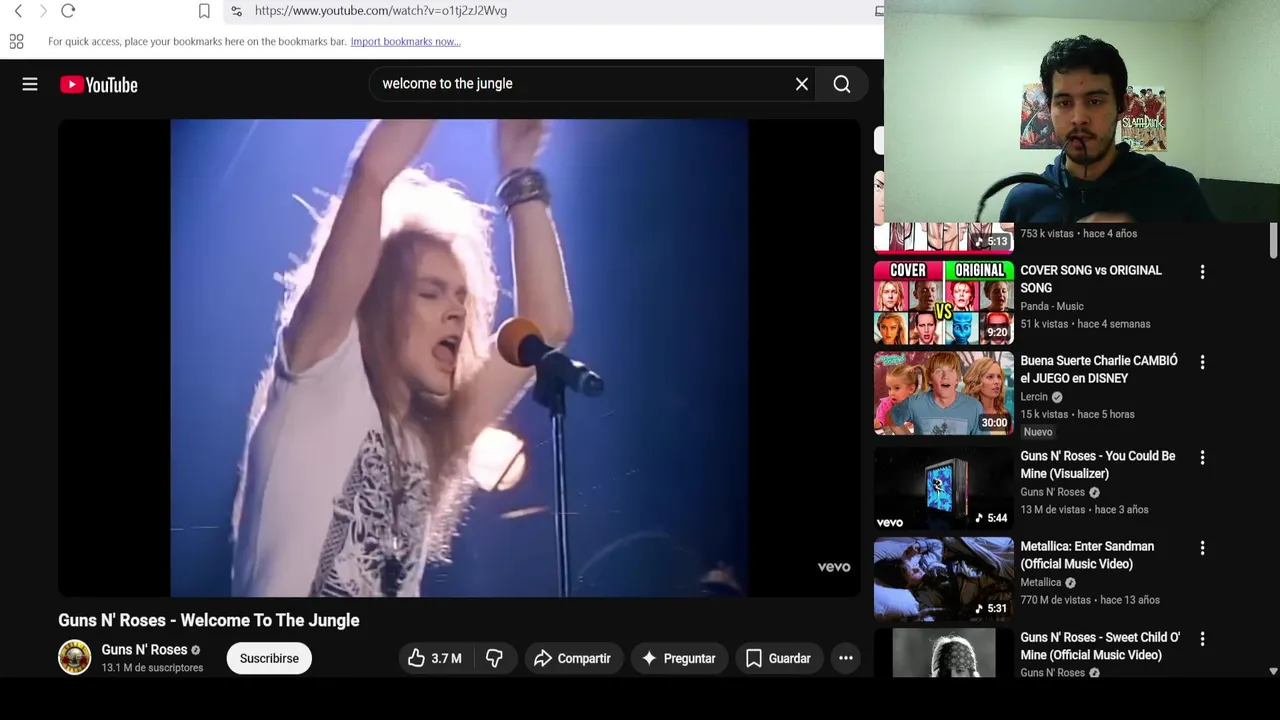
Task: Open 'Buena Suerte Charlie CAMBIÓ el JUEGO' title
Action: point(1099,369)
